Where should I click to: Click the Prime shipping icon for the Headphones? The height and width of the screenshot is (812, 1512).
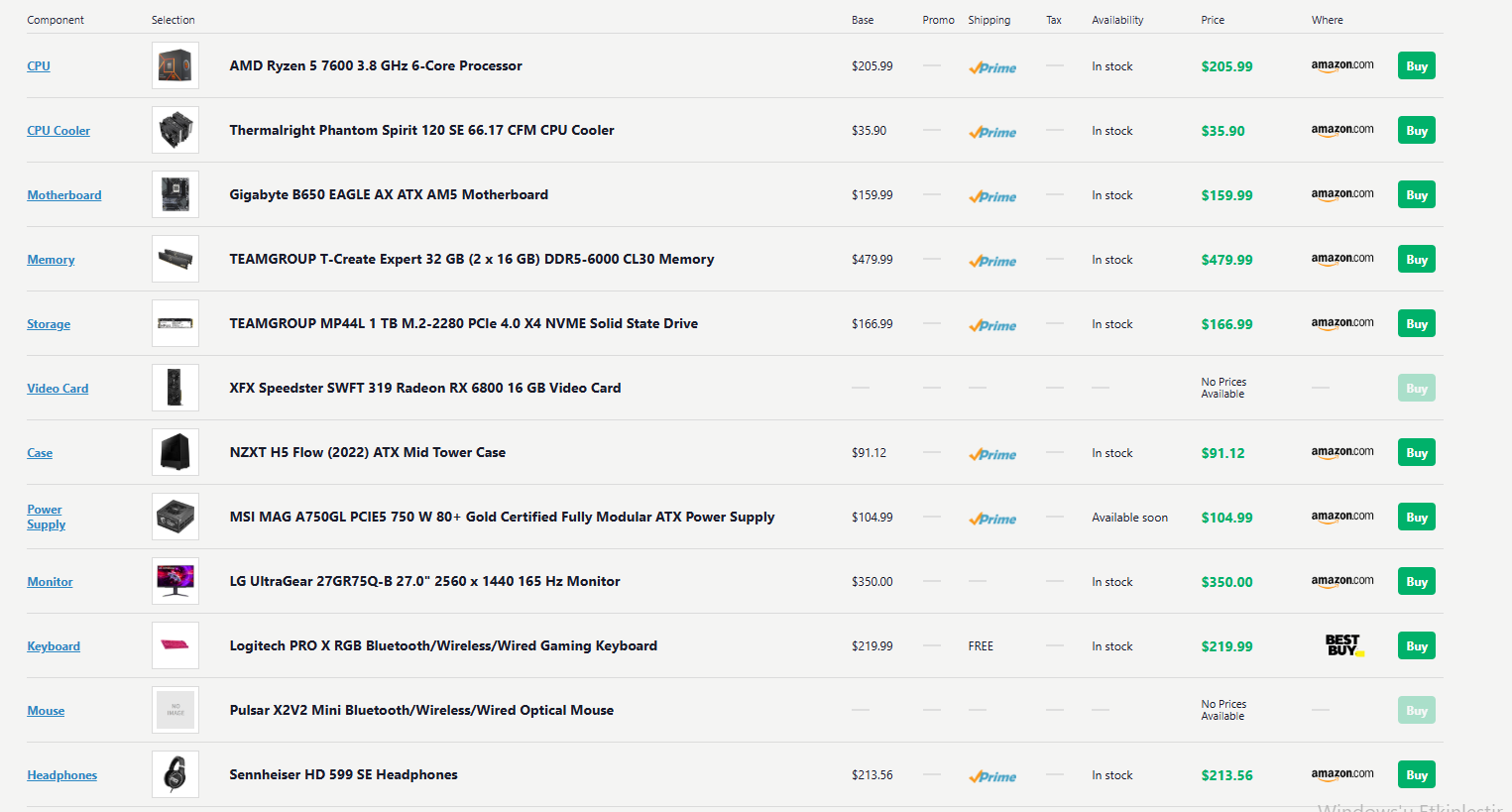[x=992, y=776]
